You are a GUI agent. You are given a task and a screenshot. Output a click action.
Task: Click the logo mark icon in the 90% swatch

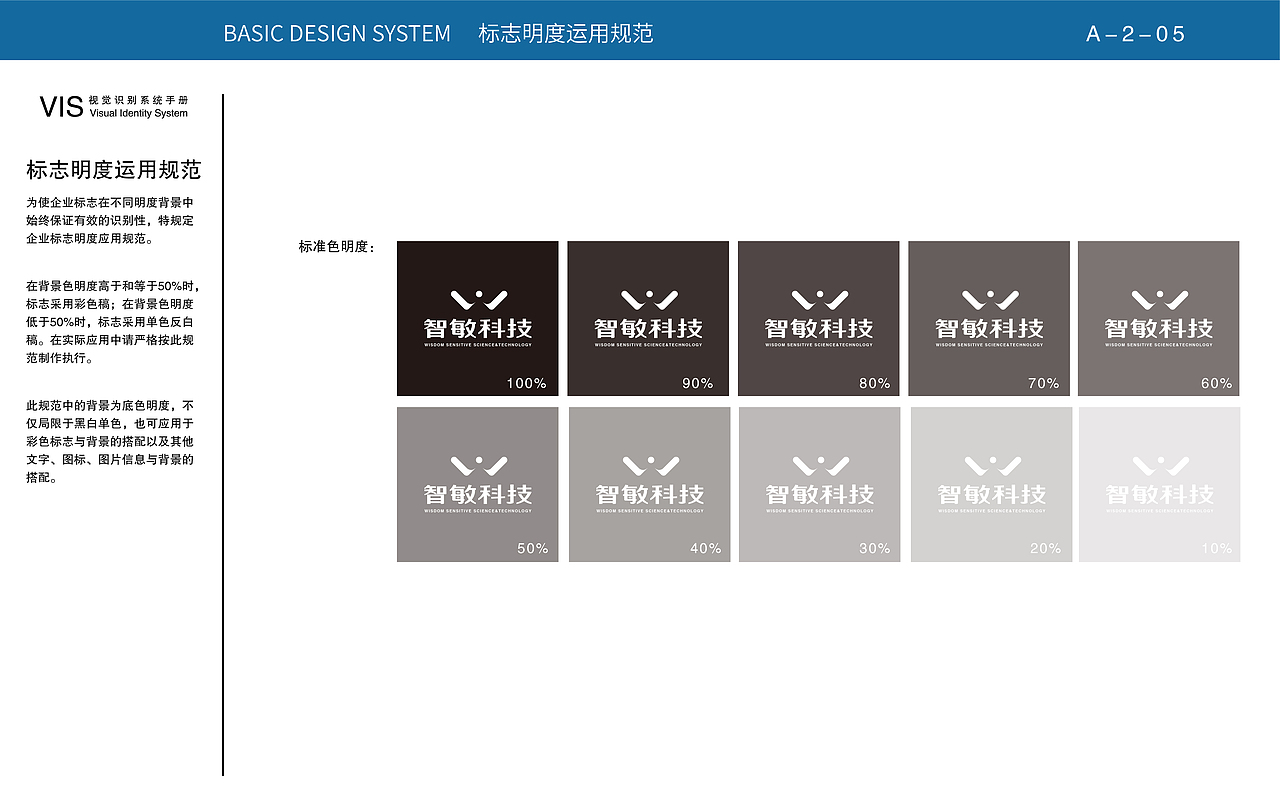pyautogui.click(x=648, y=299)
